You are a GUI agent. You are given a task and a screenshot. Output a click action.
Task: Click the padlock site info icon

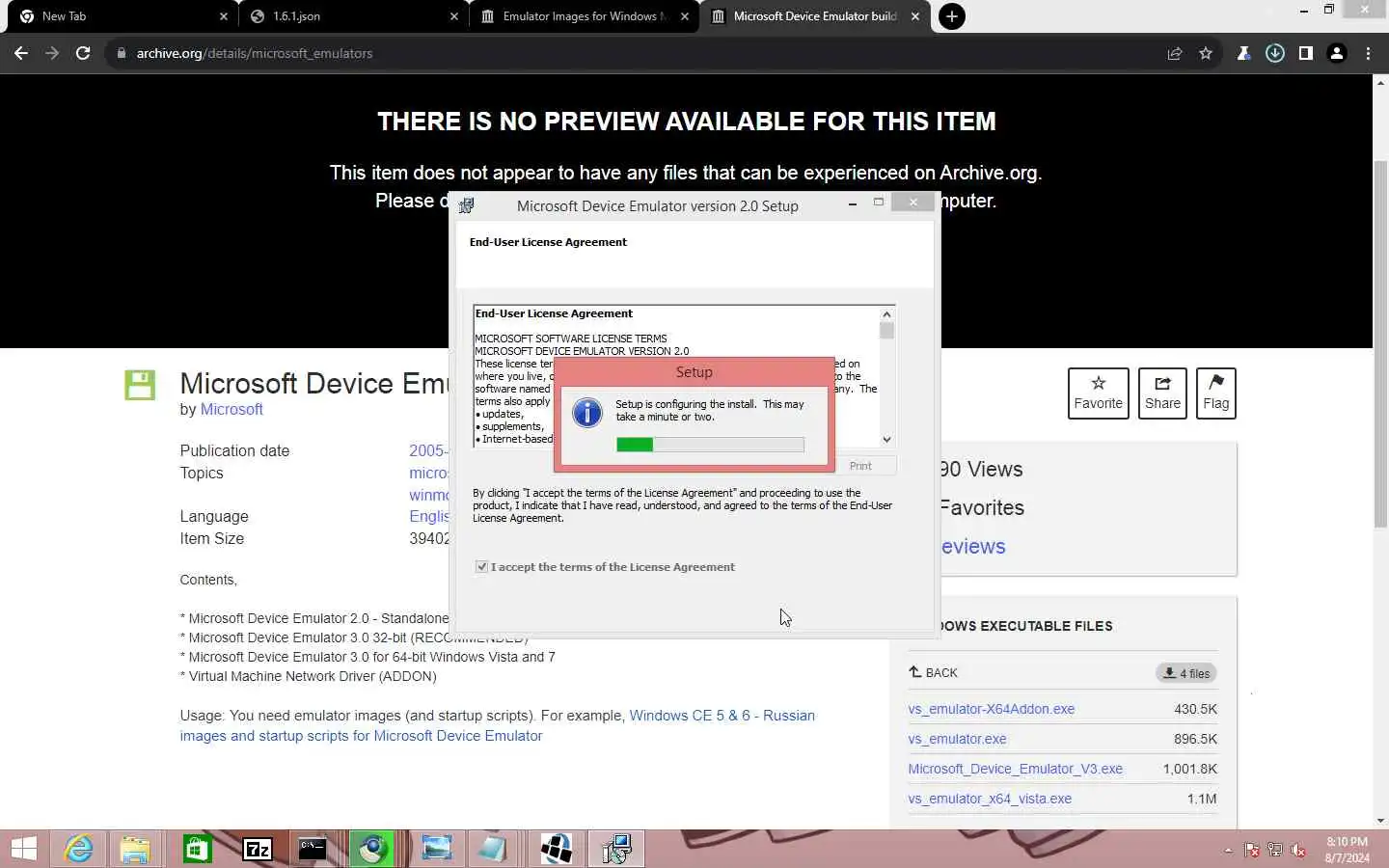[x=122, y=53]
